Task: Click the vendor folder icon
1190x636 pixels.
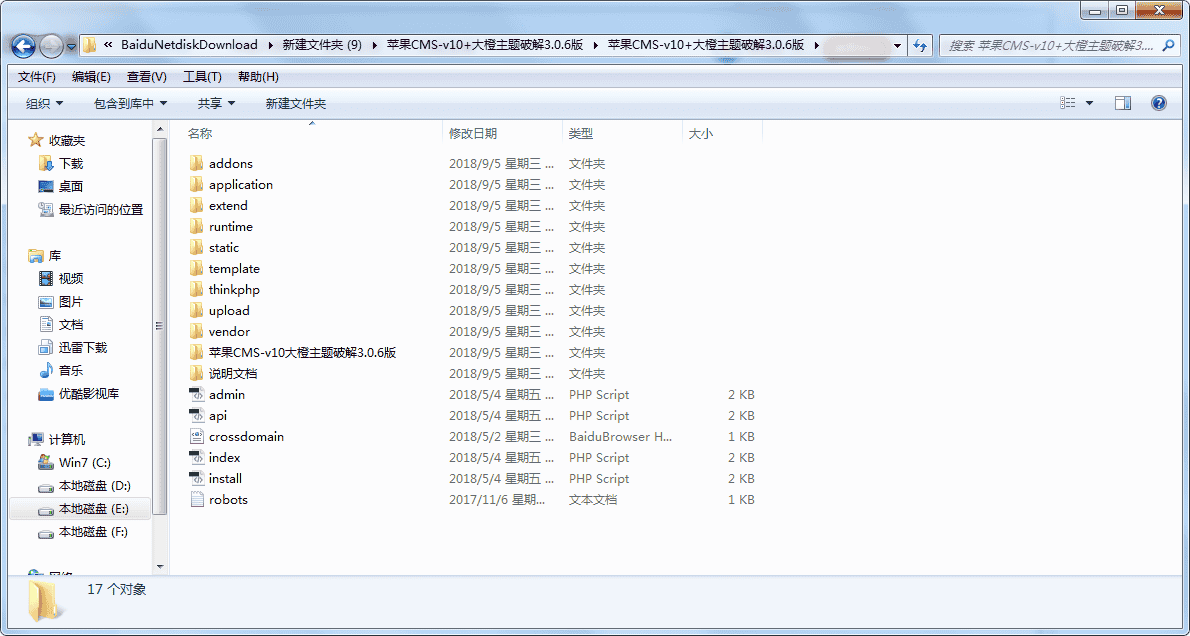Action: pyautogui.click(x=197, y=332)
